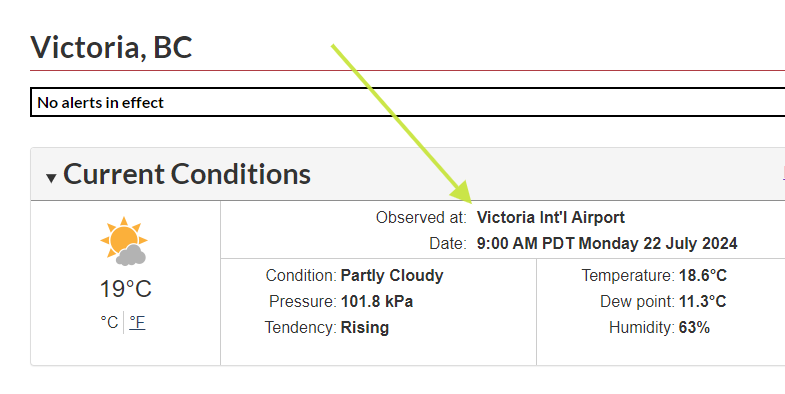Click the large 19°C temperature reading
785x394 pixels.
pyautogui.click(x=126, y=289)
